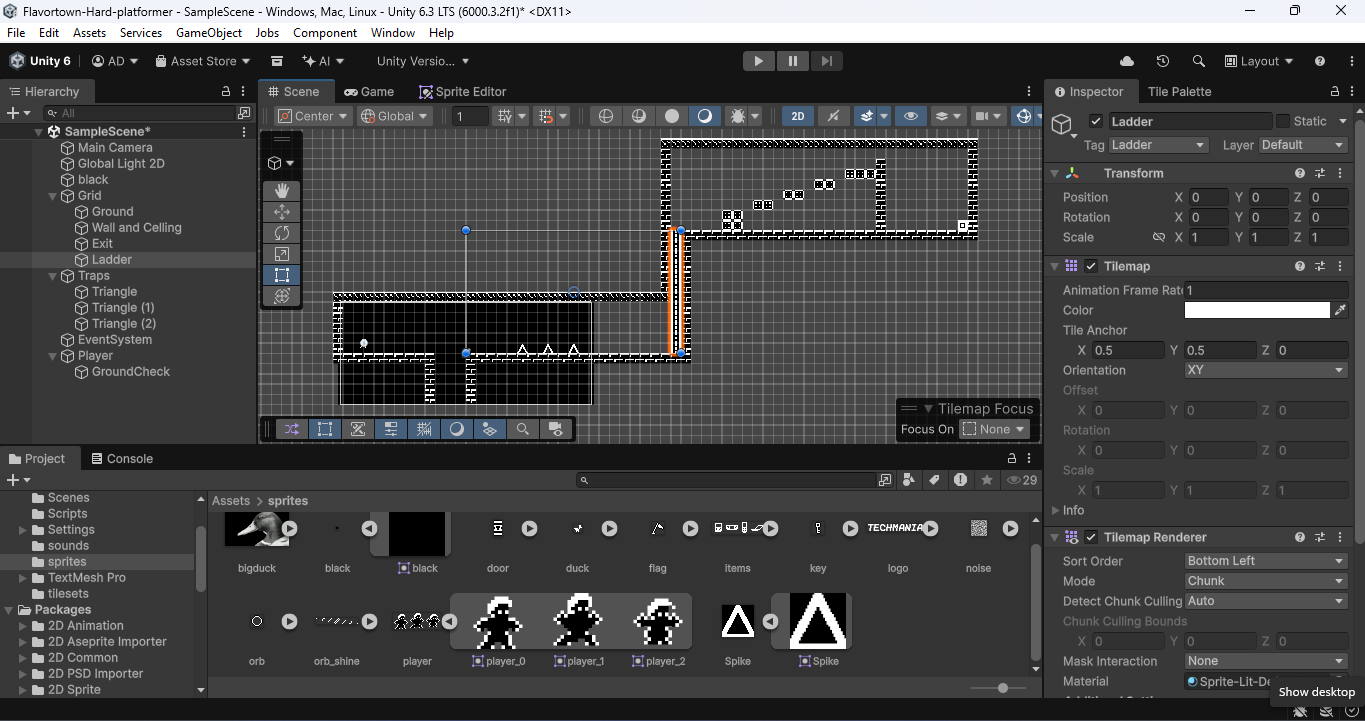Viewport: 1365px width, 721px height.
Task: Select the Move tool in scene
Action: click(x=281, y=212)
